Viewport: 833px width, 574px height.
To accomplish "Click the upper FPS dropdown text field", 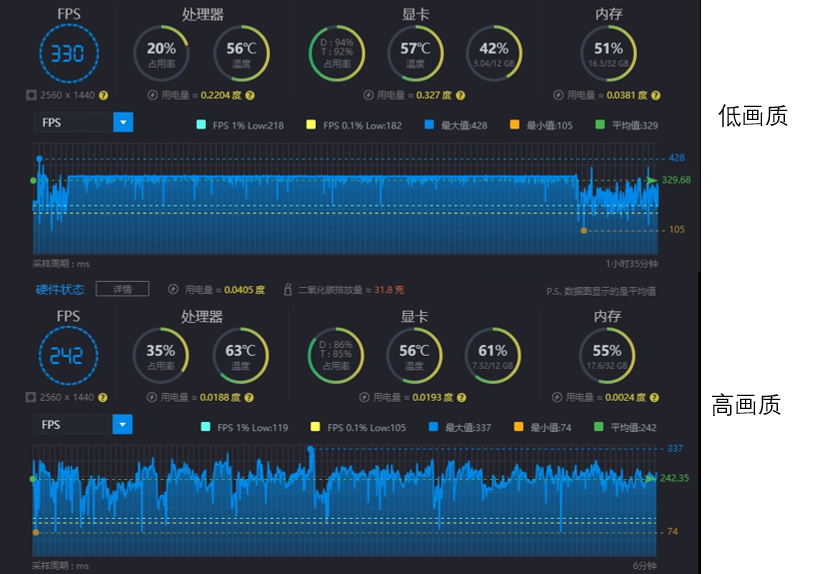I will coord(74,123).
